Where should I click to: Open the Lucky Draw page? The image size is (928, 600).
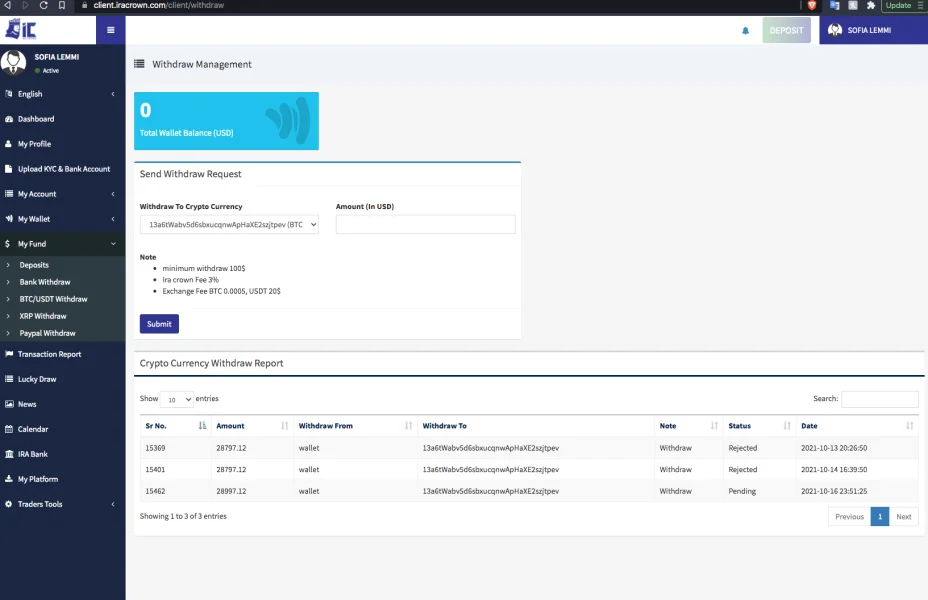pos(37,379)
